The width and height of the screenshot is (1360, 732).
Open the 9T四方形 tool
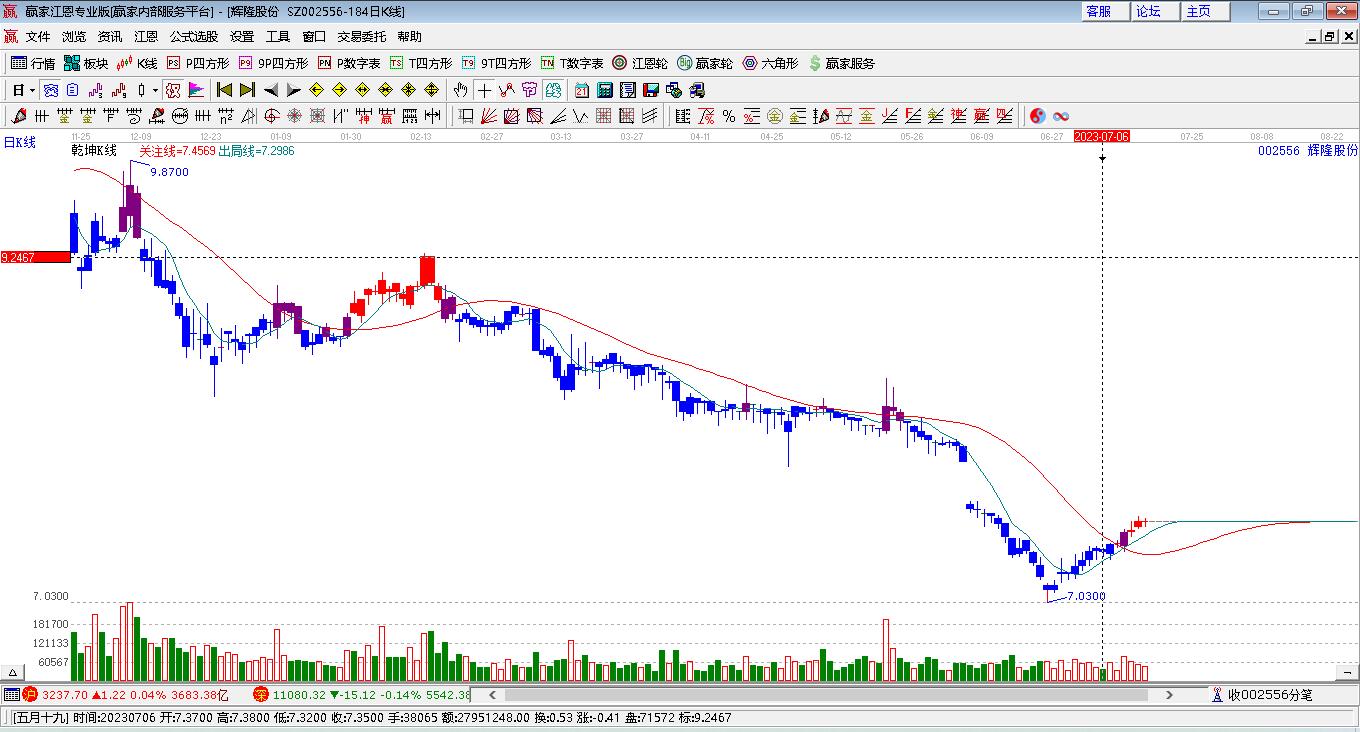pyautogui.click(x=496, y=63)
